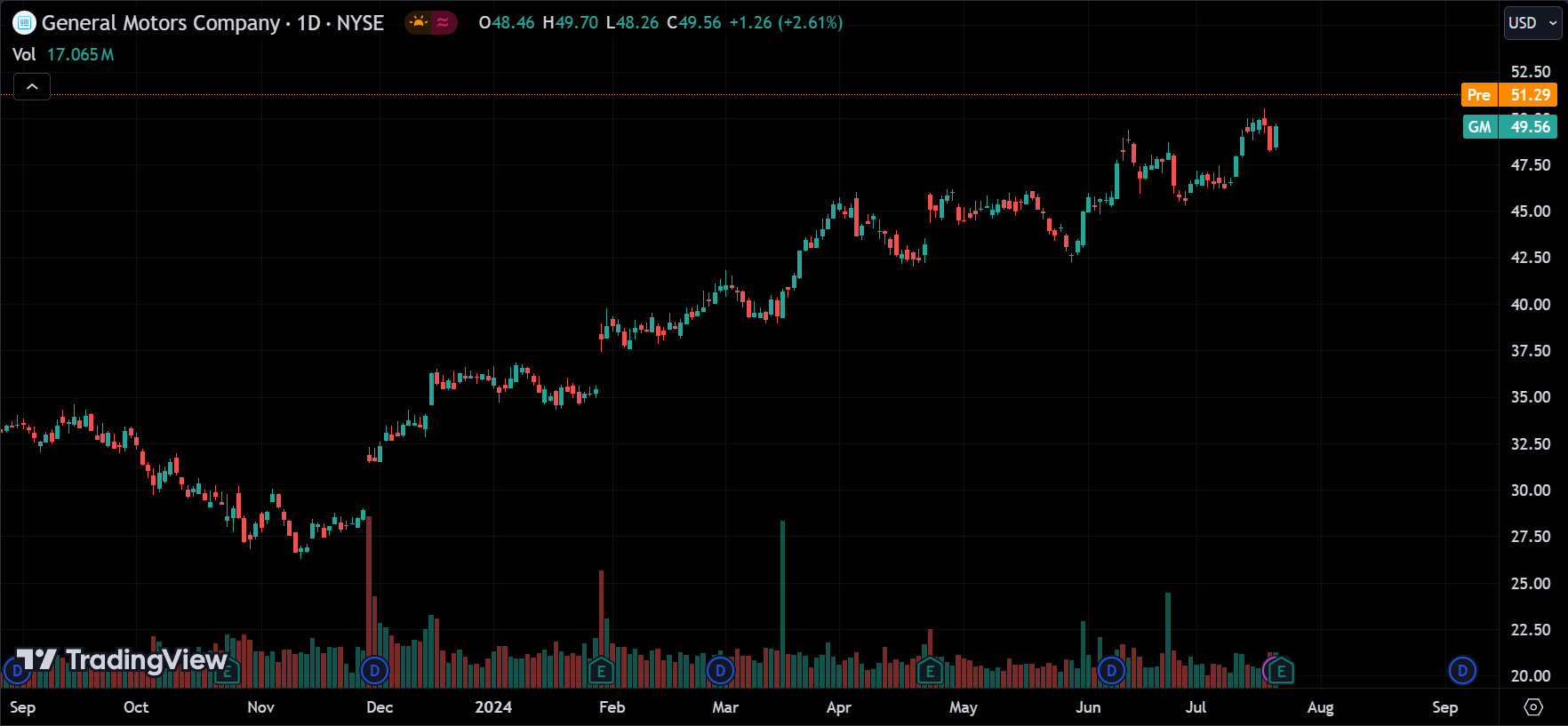Screen dimensions: 1568x726
Task: Click the pink approximate-data indicator icon
Action: point(444,23)
